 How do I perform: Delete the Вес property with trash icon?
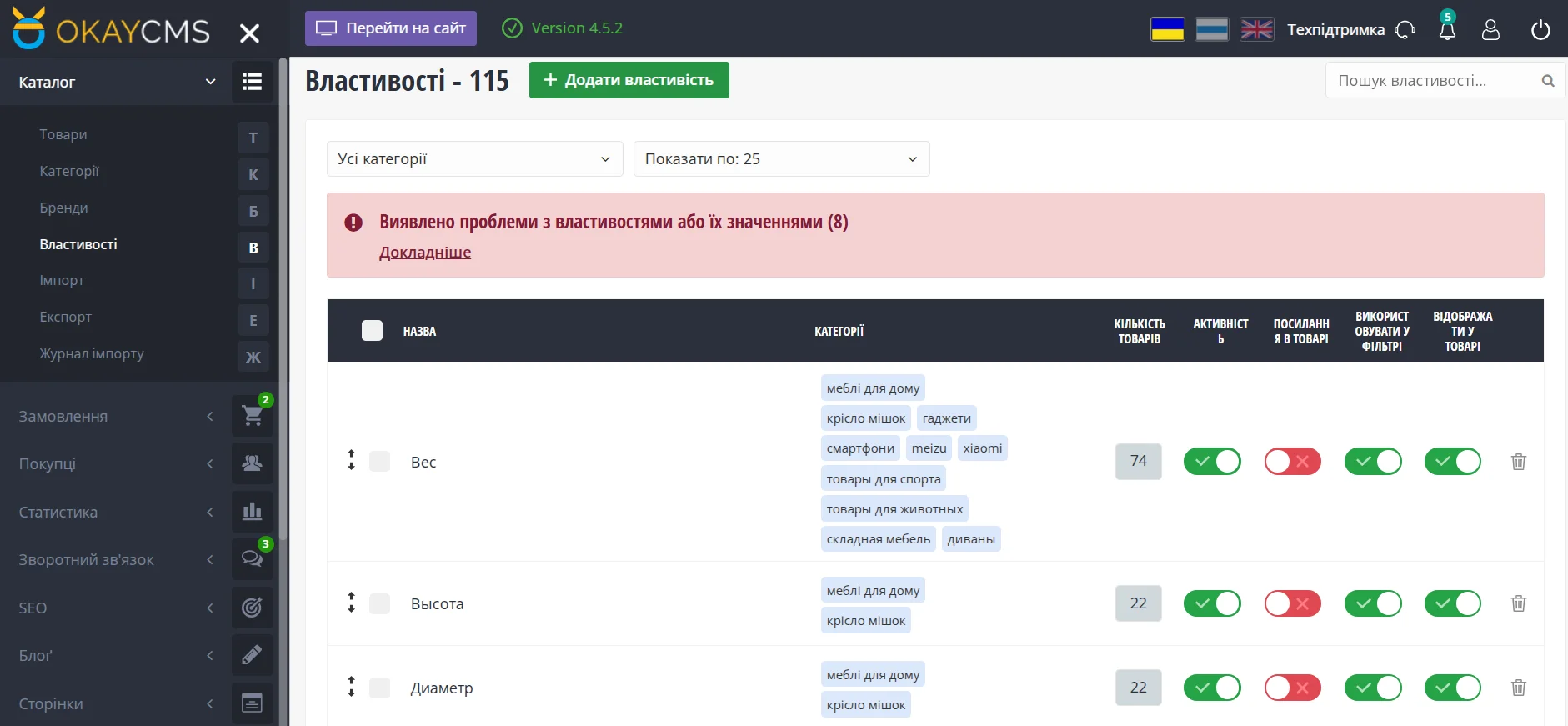click(1518, 462)
